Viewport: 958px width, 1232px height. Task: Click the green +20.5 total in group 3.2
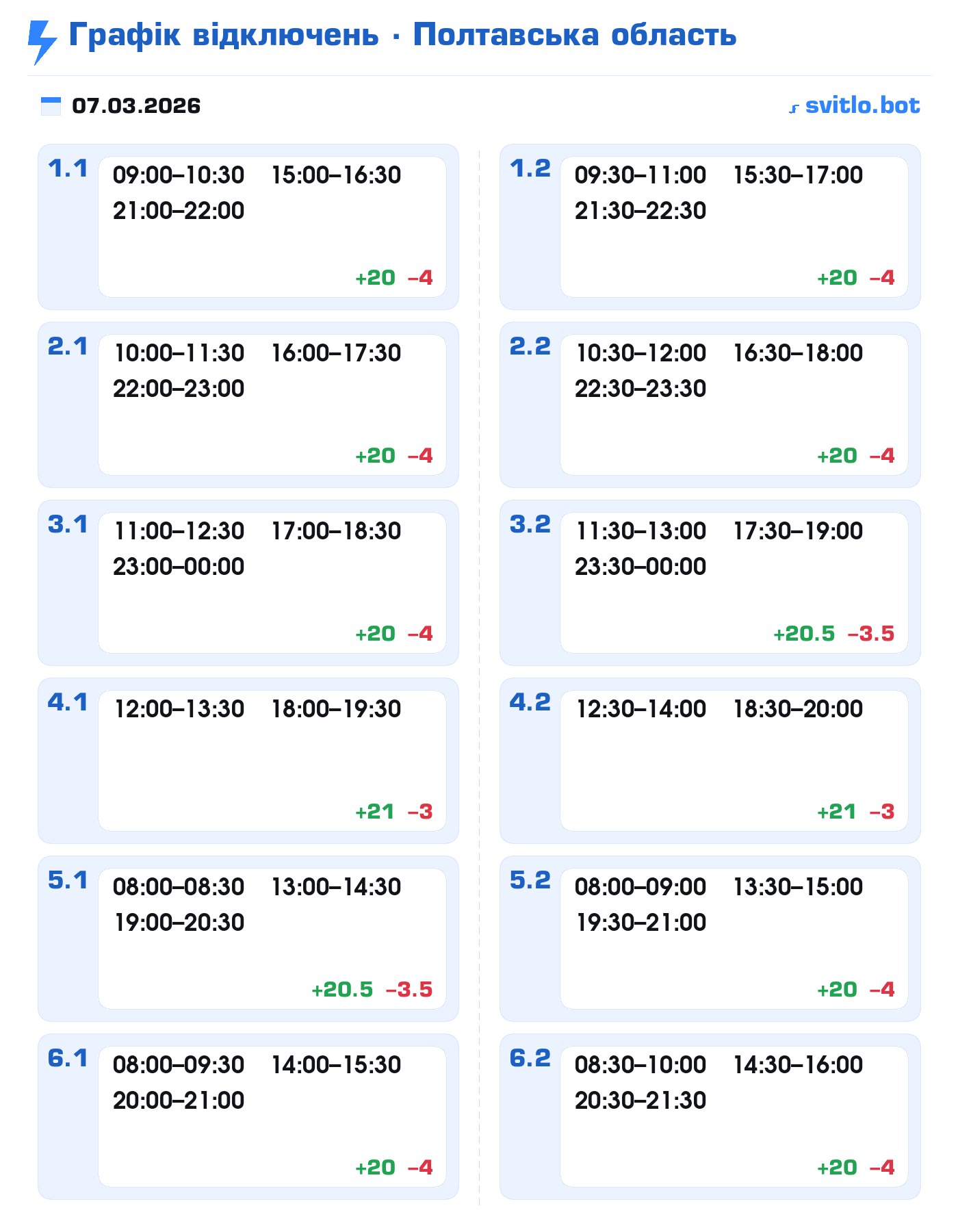coord(804,634)
